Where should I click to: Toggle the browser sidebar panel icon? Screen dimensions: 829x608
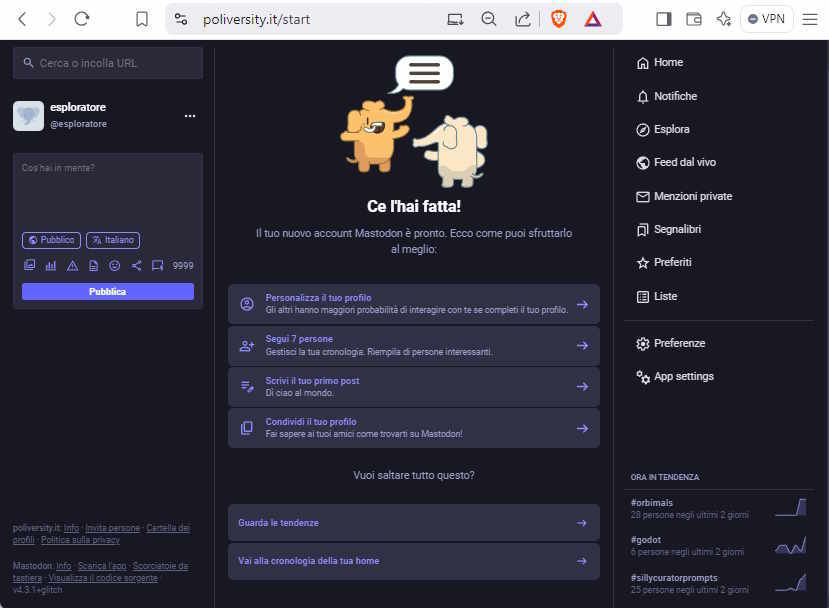[x=664, y=20]
